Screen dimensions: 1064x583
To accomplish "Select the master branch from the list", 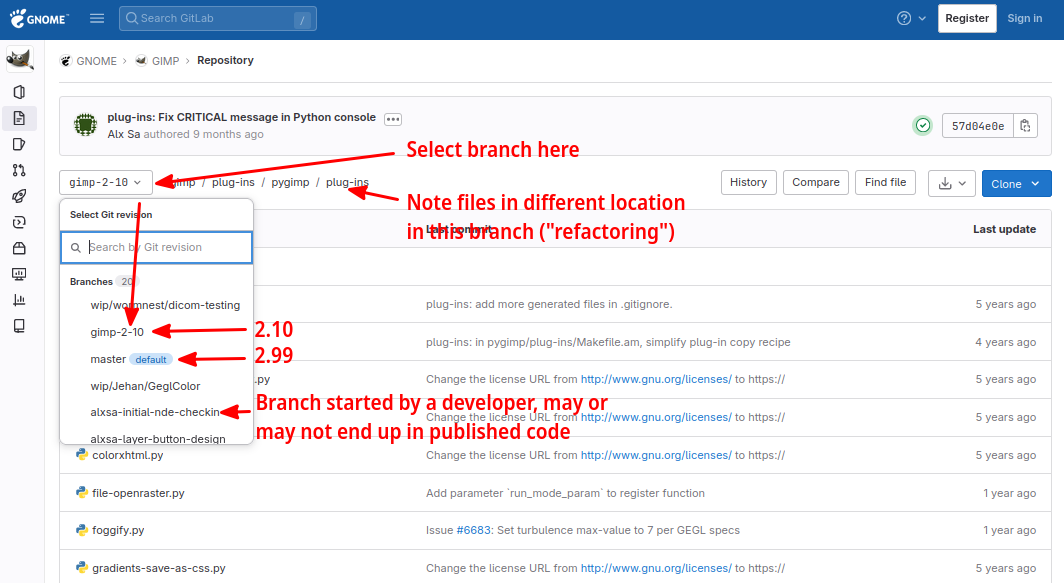I will [109, 359].
